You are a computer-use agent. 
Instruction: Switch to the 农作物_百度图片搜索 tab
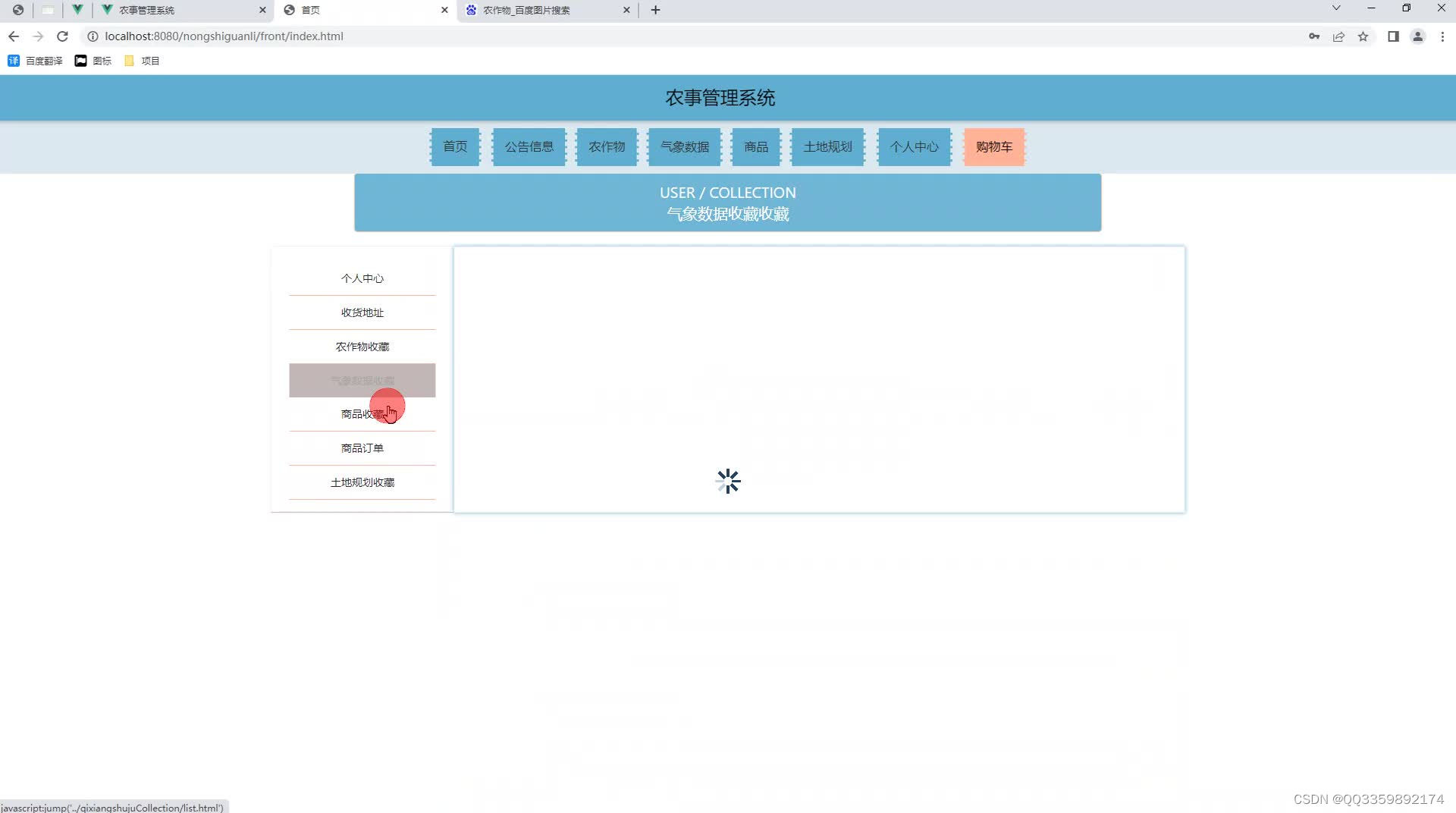click(x=546, y=10)
